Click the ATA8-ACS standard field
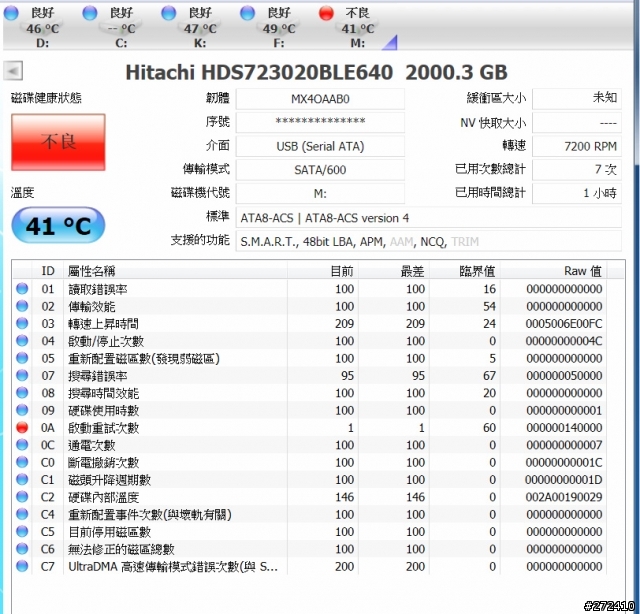The height and width of the screenshot is (614, 640). [429, 218]
